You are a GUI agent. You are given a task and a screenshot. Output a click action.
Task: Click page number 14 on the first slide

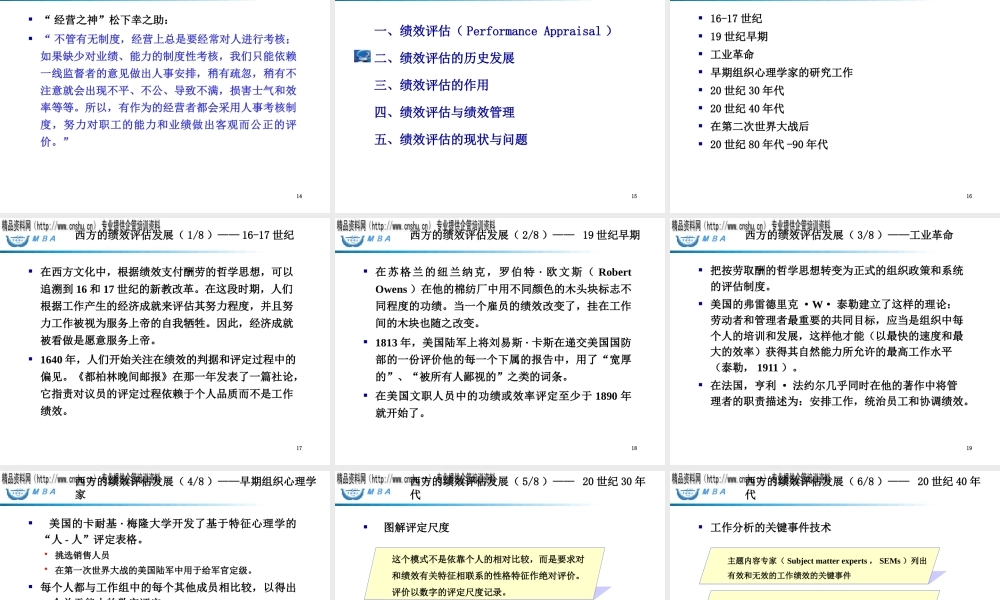[x=299, y=196]
